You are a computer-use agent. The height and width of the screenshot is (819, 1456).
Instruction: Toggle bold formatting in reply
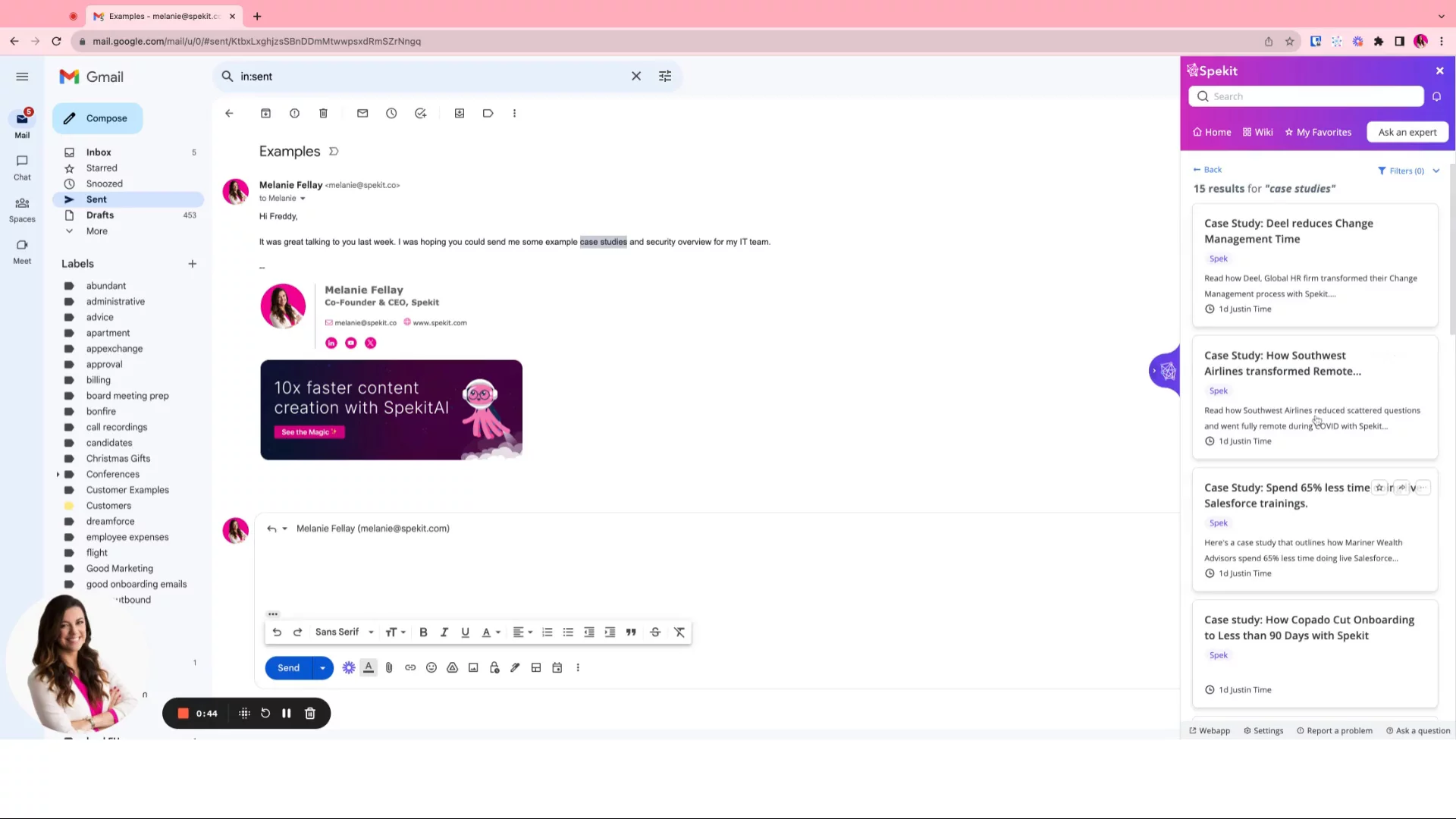coord(423,632)
